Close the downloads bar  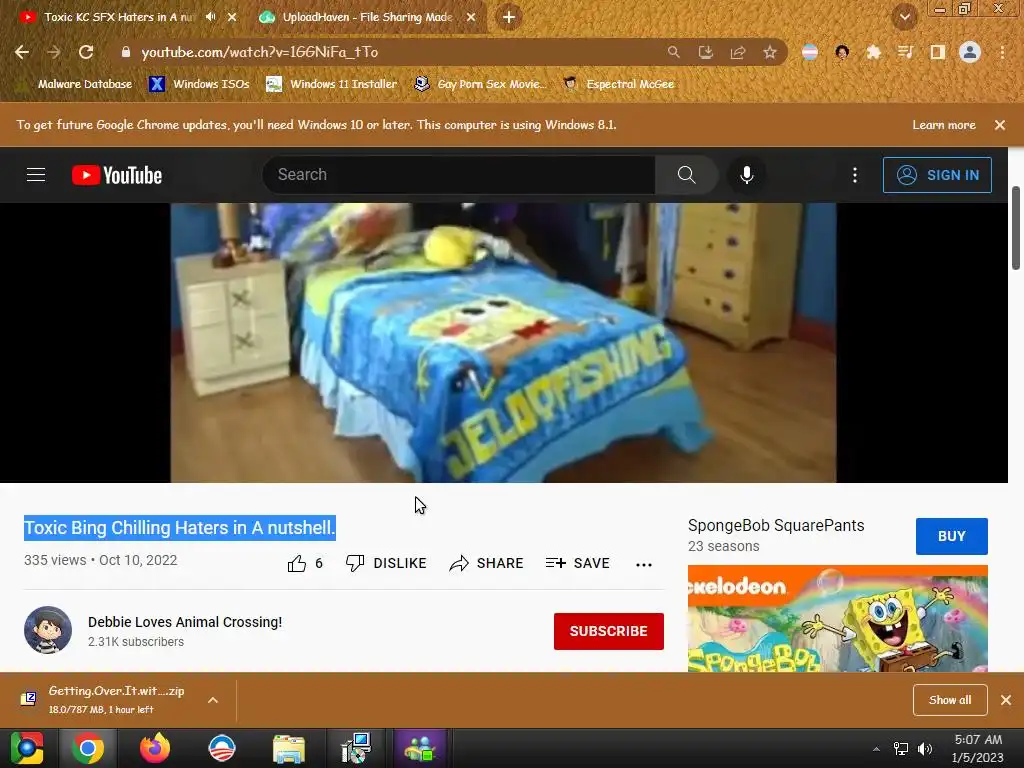click(x=1006, y=700)
